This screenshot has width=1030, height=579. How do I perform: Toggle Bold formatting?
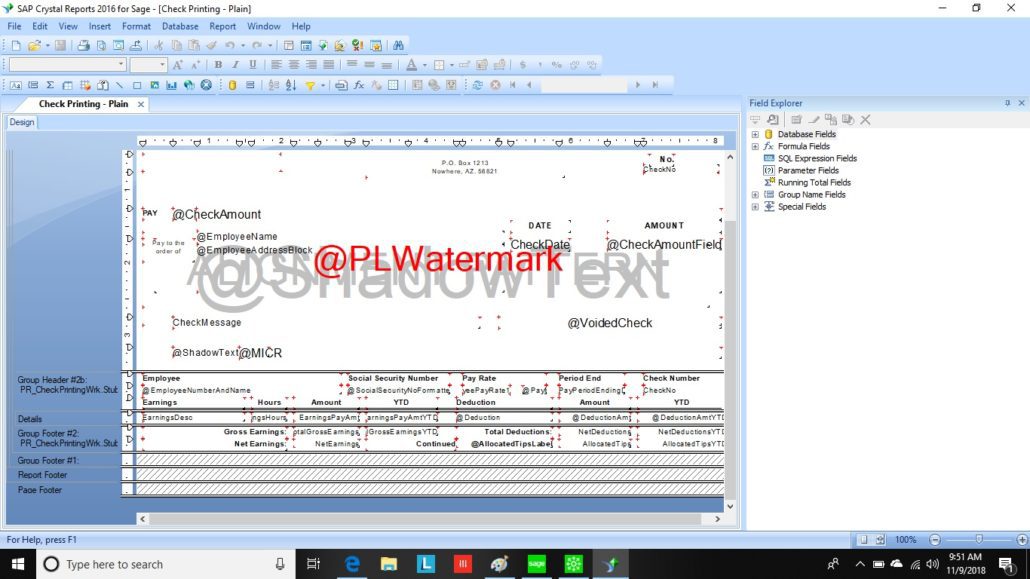(219, 65)
